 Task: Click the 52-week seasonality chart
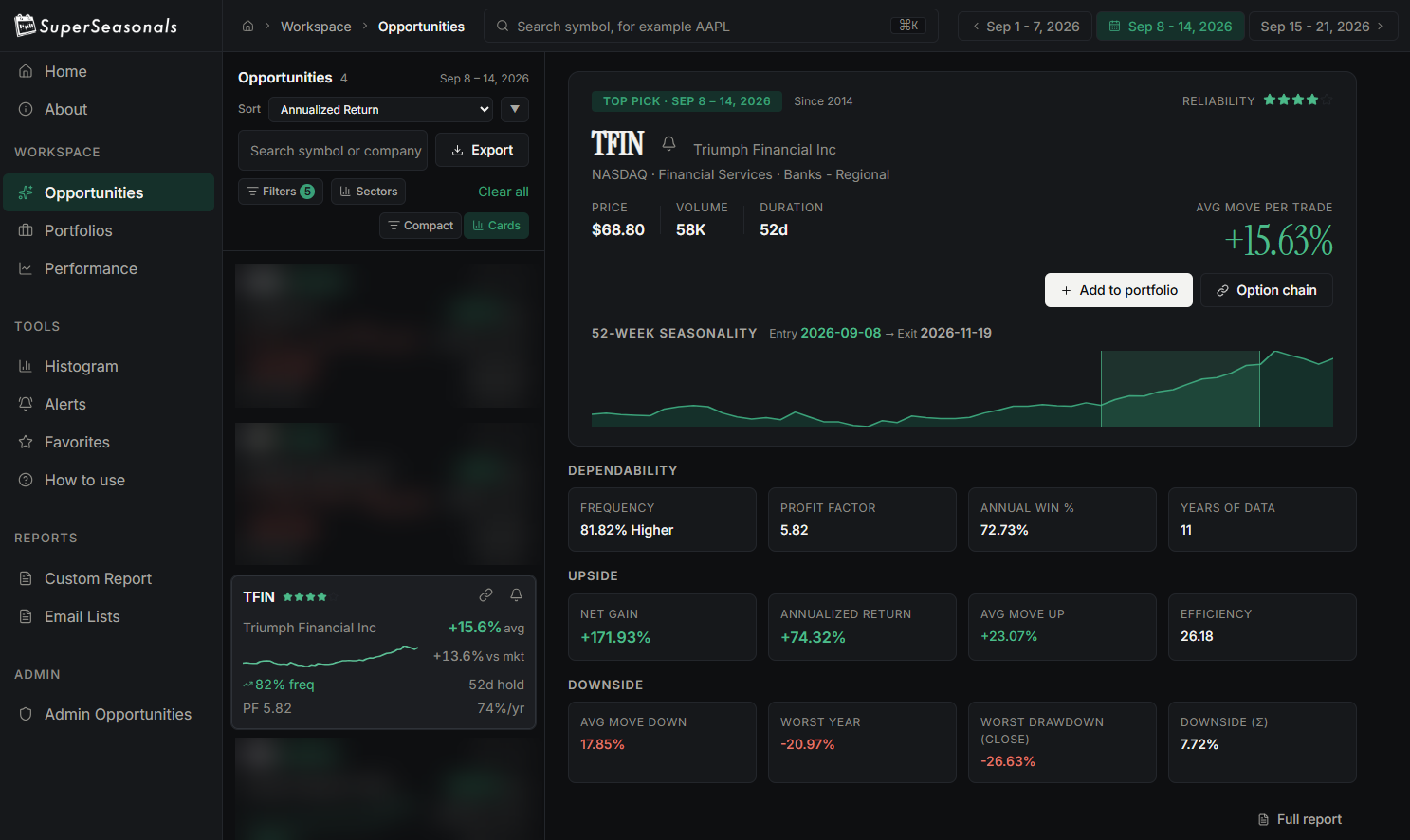pos(962,389)
